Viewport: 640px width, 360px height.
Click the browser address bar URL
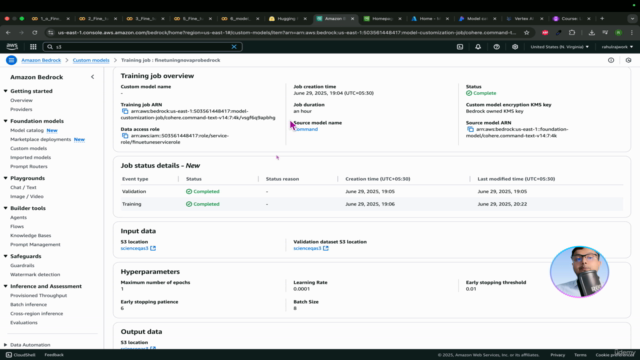pos(286,33)
